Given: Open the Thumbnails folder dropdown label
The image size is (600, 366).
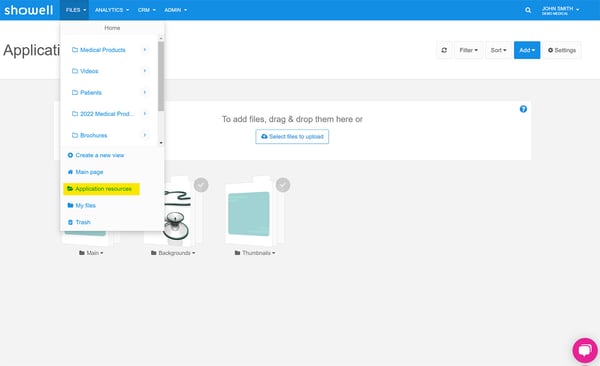Looking at the screenshot, I should point(255,253).
